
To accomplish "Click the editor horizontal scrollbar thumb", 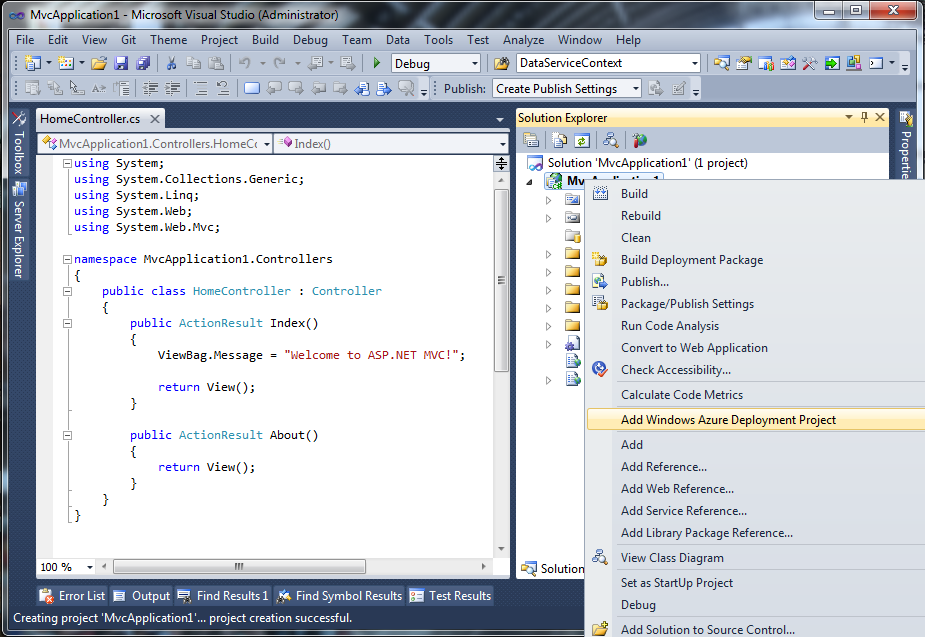I will click(239, 566).
